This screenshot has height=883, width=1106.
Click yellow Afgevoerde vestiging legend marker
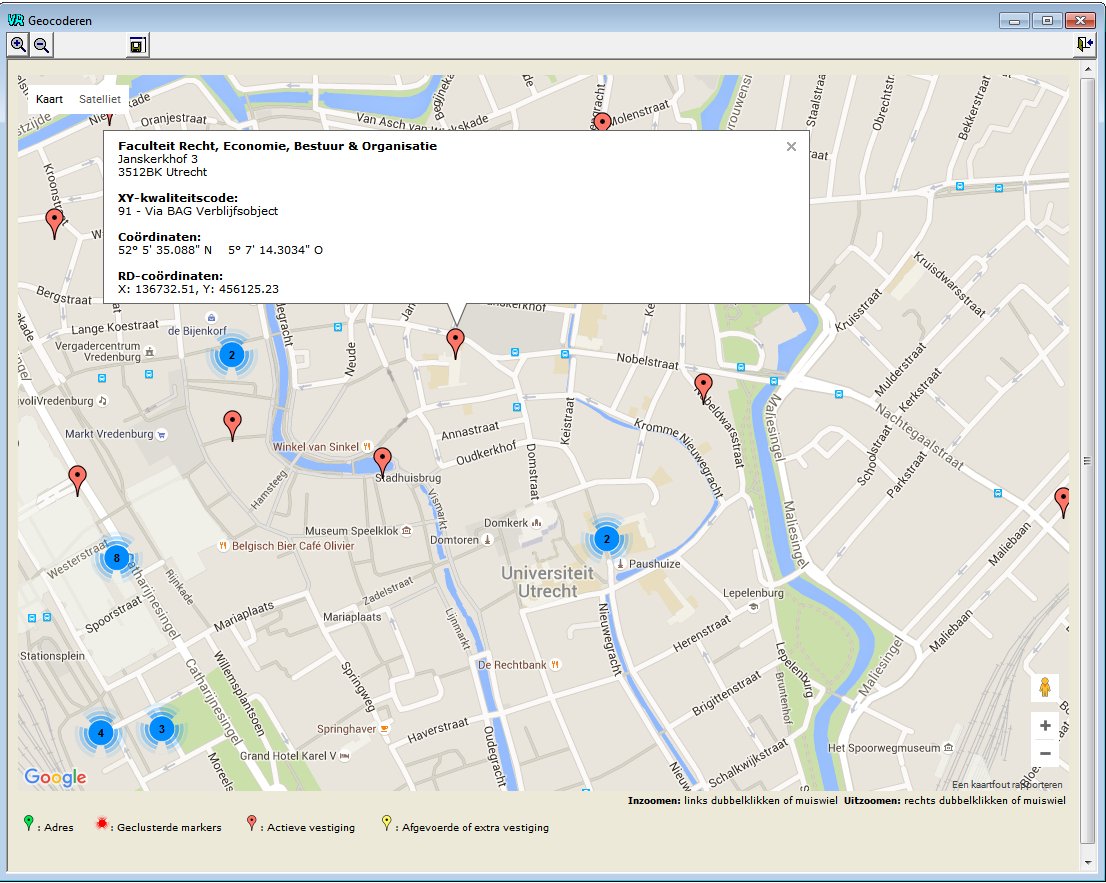(386, 822)
